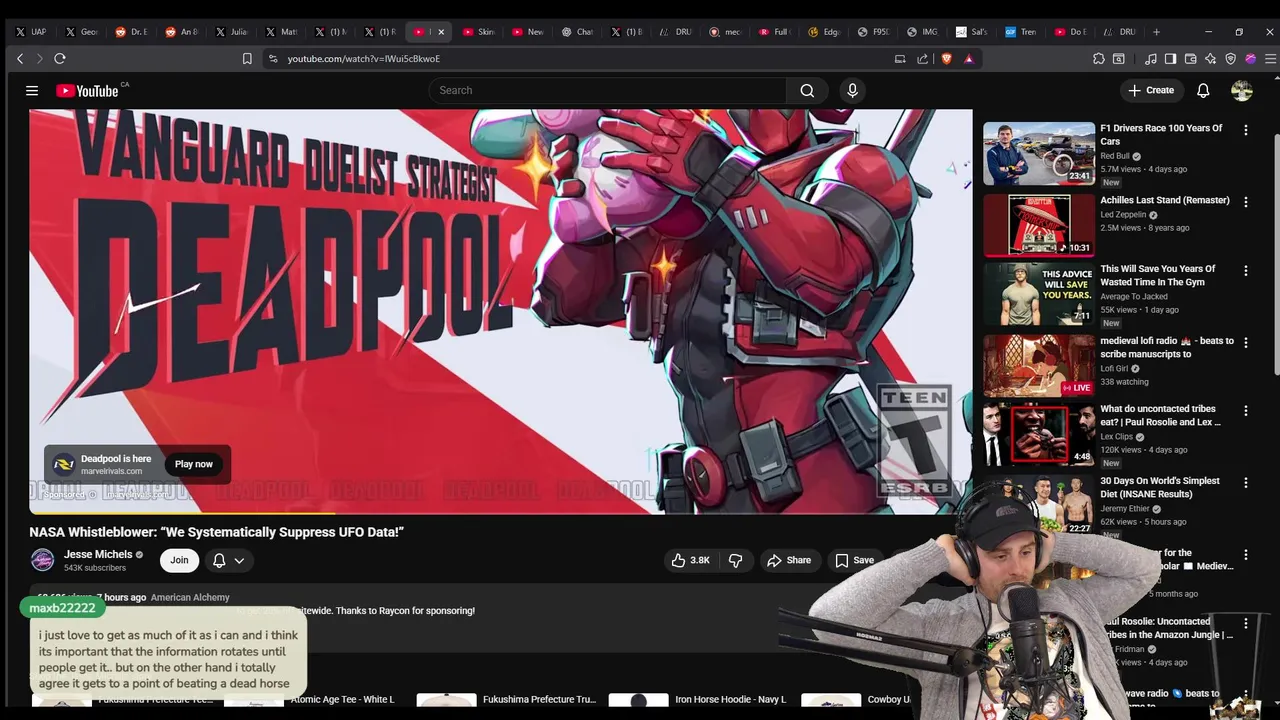Go back in the browser
The width and height of the screenshot is (1280, 720).
coord(20,59)
